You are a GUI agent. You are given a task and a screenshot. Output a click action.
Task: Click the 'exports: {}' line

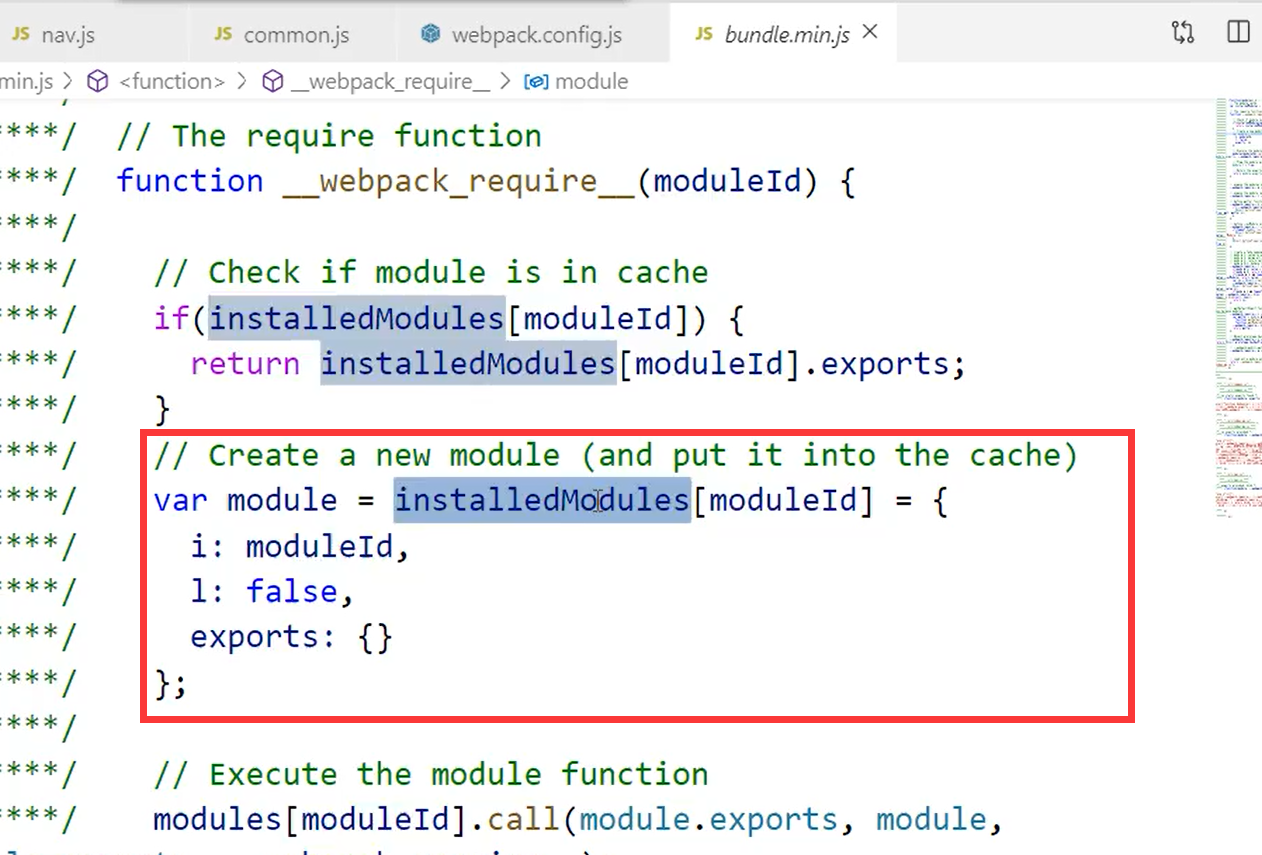click(291, 637)
